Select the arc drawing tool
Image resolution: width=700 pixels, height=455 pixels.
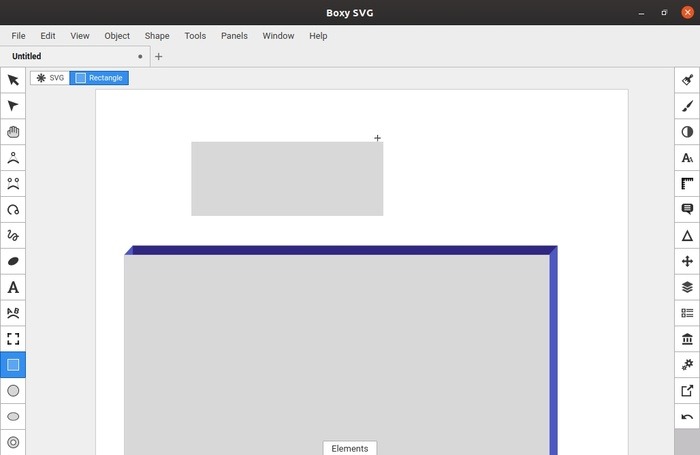click(13, 209)
